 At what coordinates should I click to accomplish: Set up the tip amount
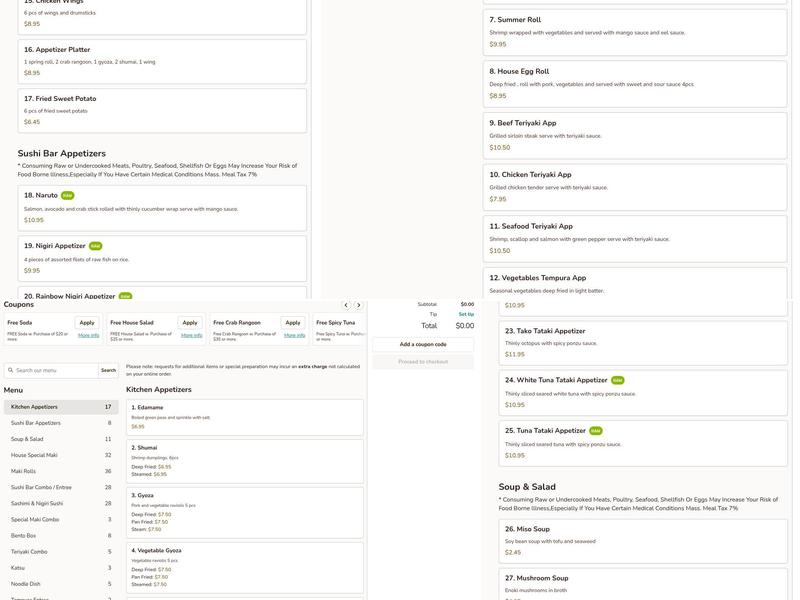(466, 314)
